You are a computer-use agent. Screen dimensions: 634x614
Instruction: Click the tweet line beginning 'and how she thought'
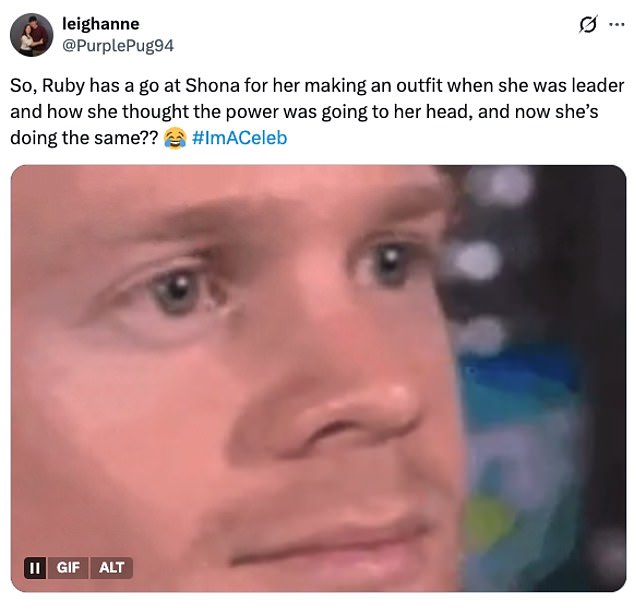pyautogui.click(x=304, y=112)
